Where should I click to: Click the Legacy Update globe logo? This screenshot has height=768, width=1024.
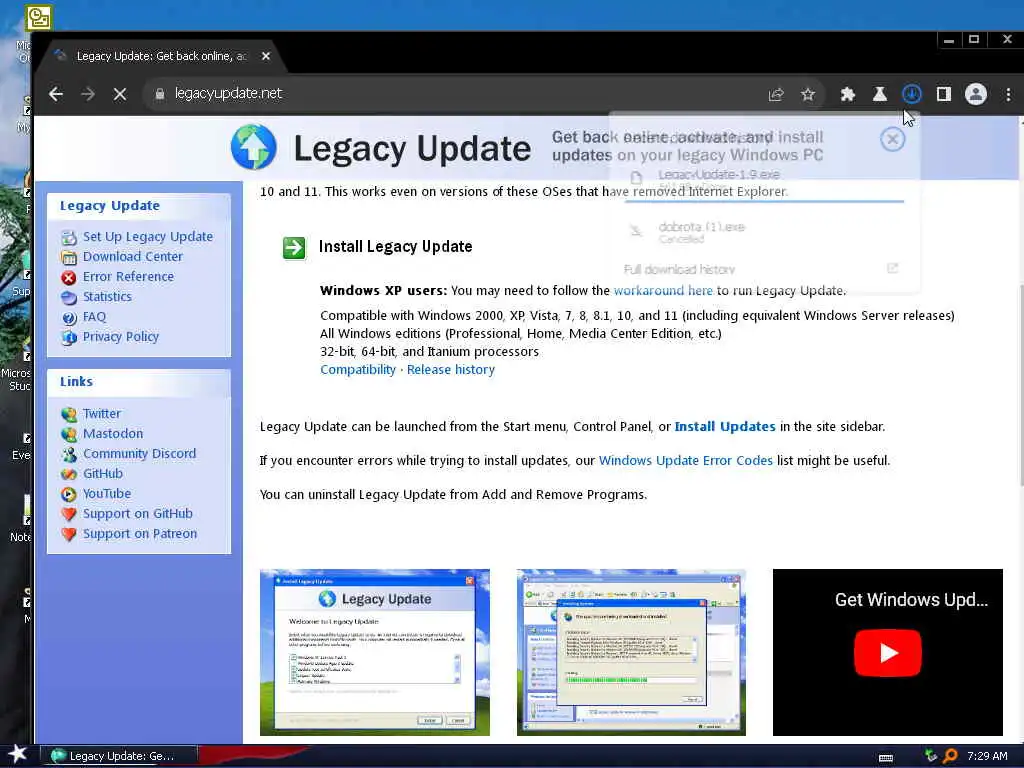coord(253,146)
